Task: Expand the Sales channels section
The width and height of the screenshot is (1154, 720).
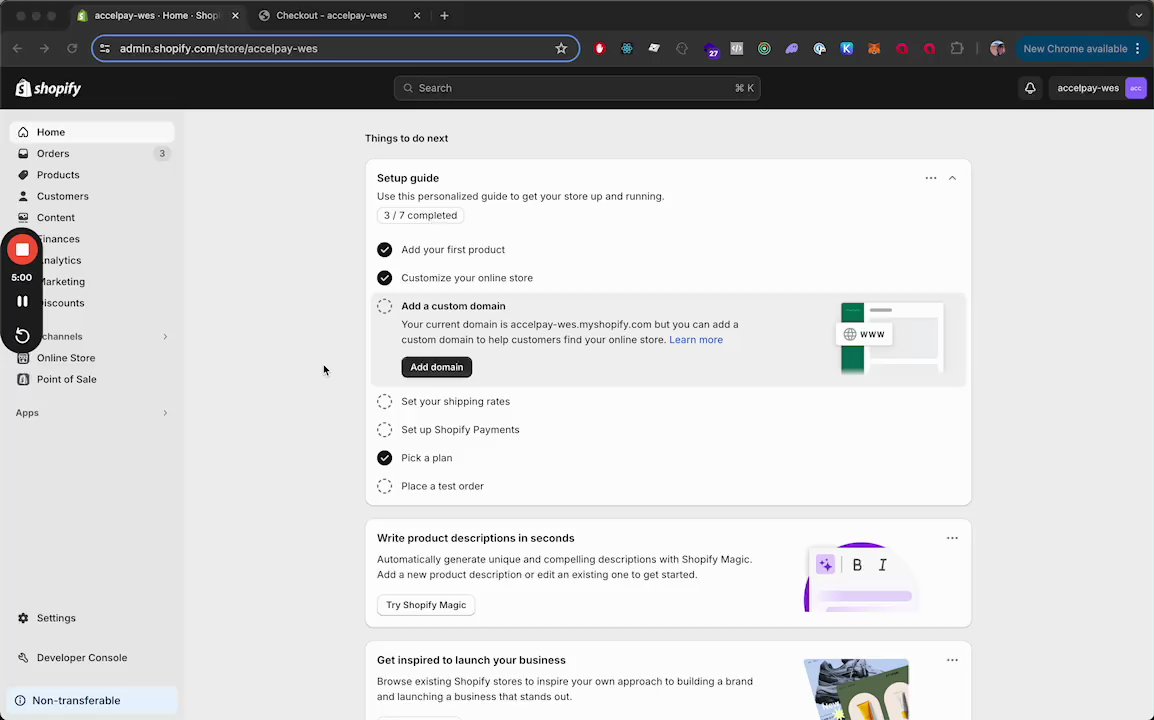Action: tap(165, 337)
